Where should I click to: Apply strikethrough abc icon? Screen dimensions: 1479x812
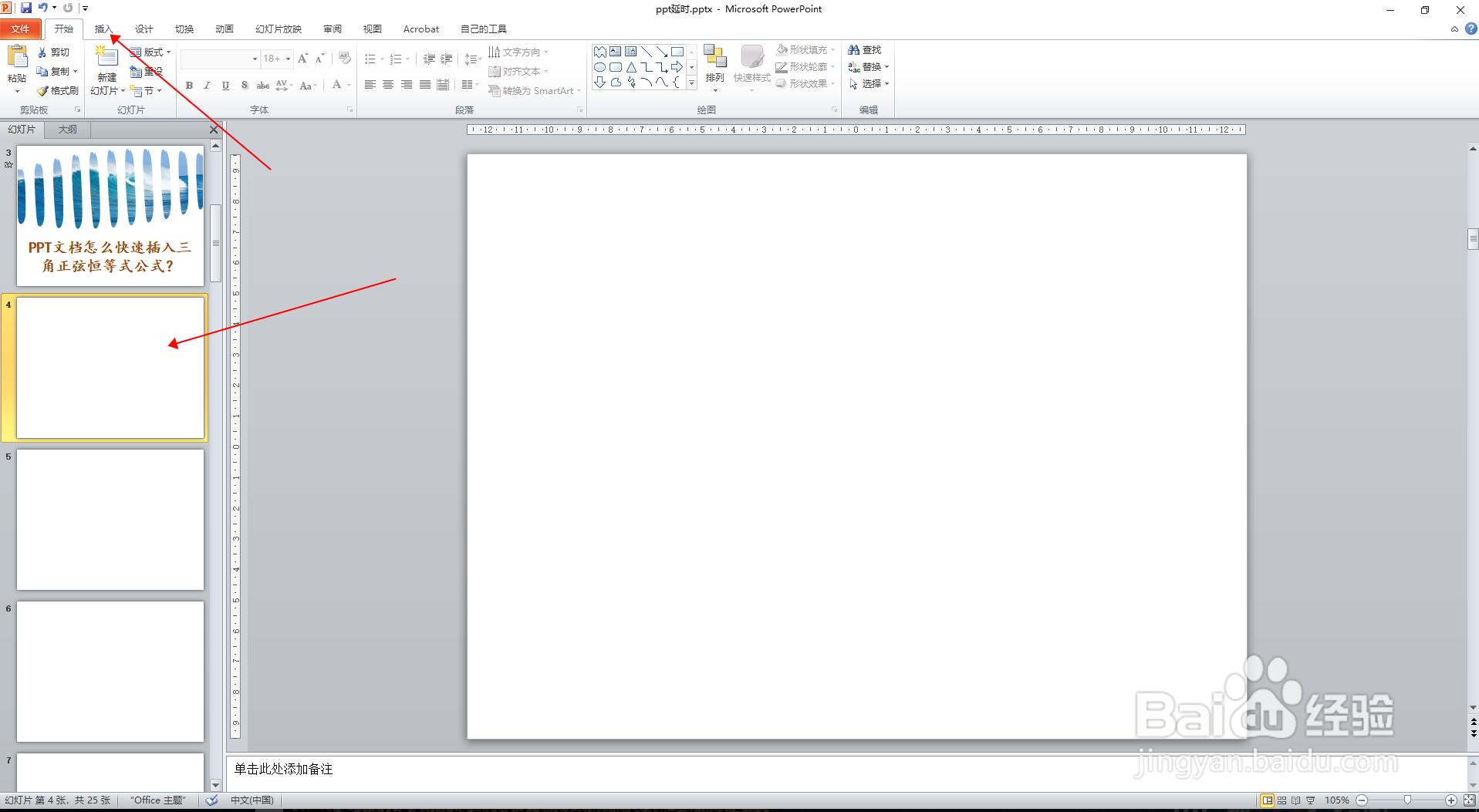263,86
